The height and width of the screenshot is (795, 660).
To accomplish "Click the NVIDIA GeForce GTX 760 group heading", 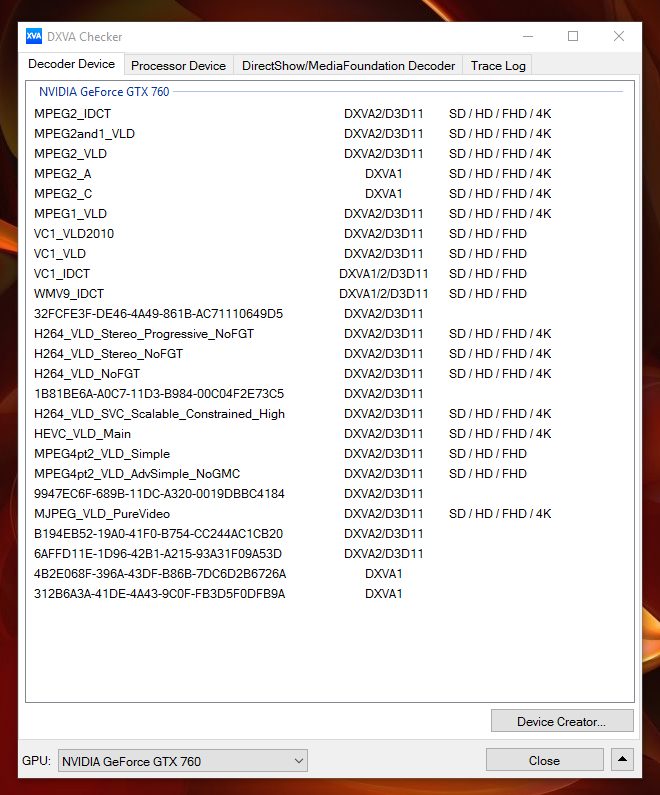I will [104, 92].
